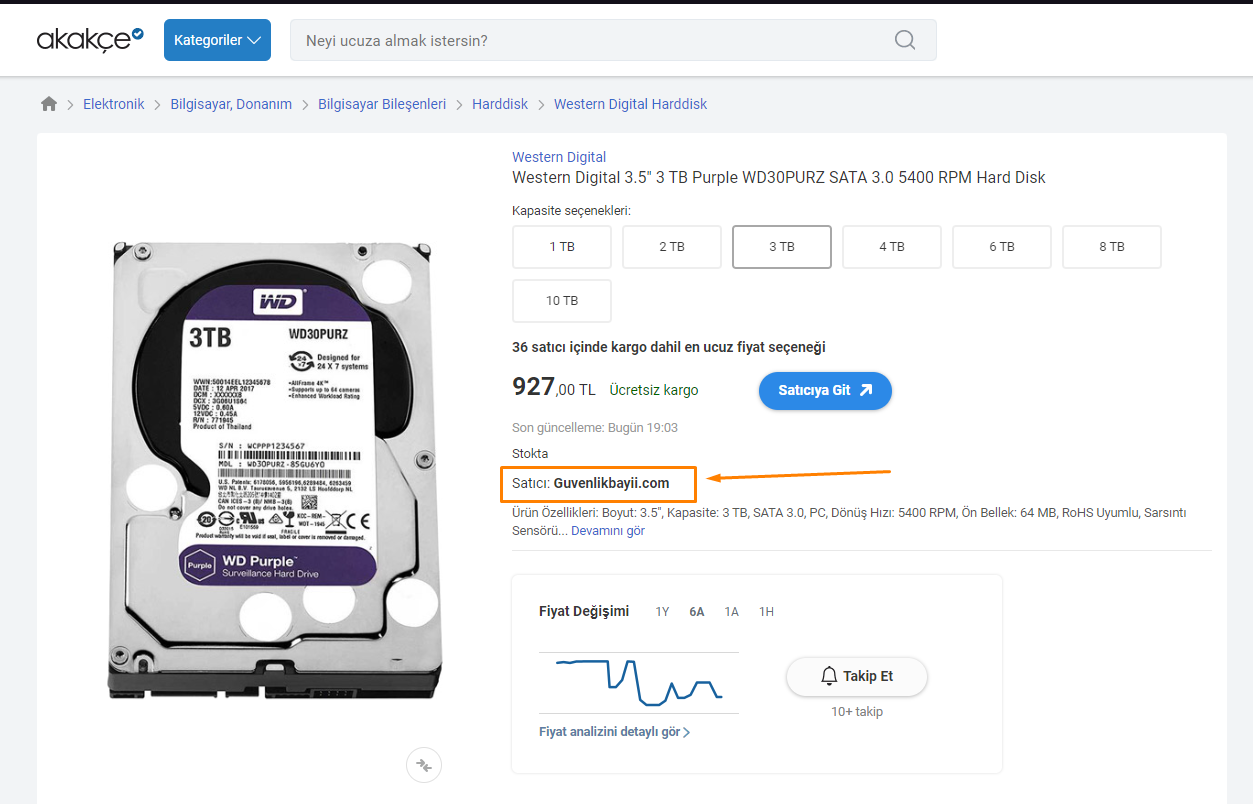The width and height of the screenshot is (1253, 804).
Task: Select the 8 TB capacity option
Action: pyautogui.click(x=1112, y=247)
